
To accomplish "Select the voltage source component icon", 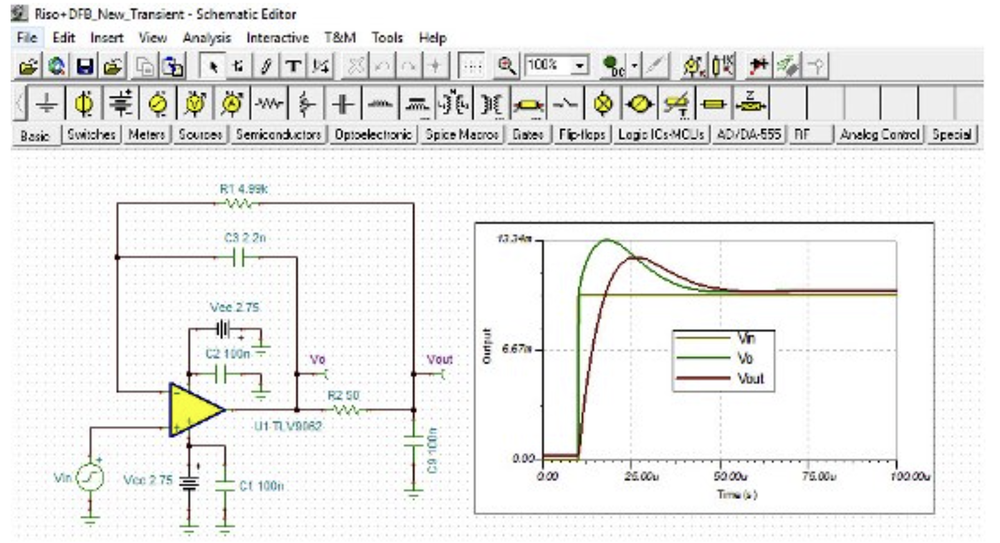I will pyautogui.click(x=84, y=103).
